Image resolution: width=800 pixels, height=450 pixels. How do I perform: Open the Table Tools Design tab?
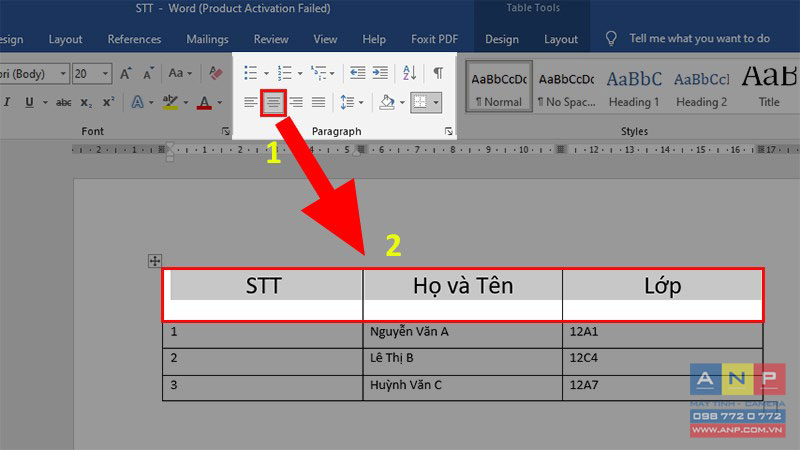[502, 39]
